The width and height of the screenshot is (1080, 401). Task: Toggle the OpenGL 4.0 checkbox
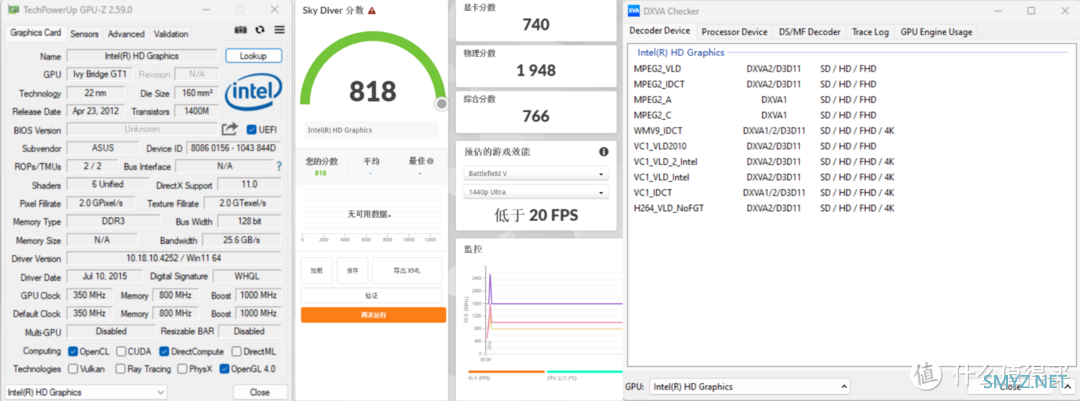224,369
